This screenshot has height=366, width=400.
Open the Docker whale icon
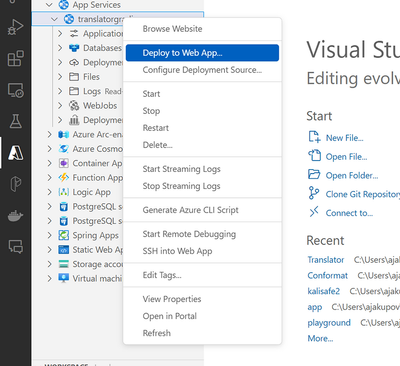15,216
